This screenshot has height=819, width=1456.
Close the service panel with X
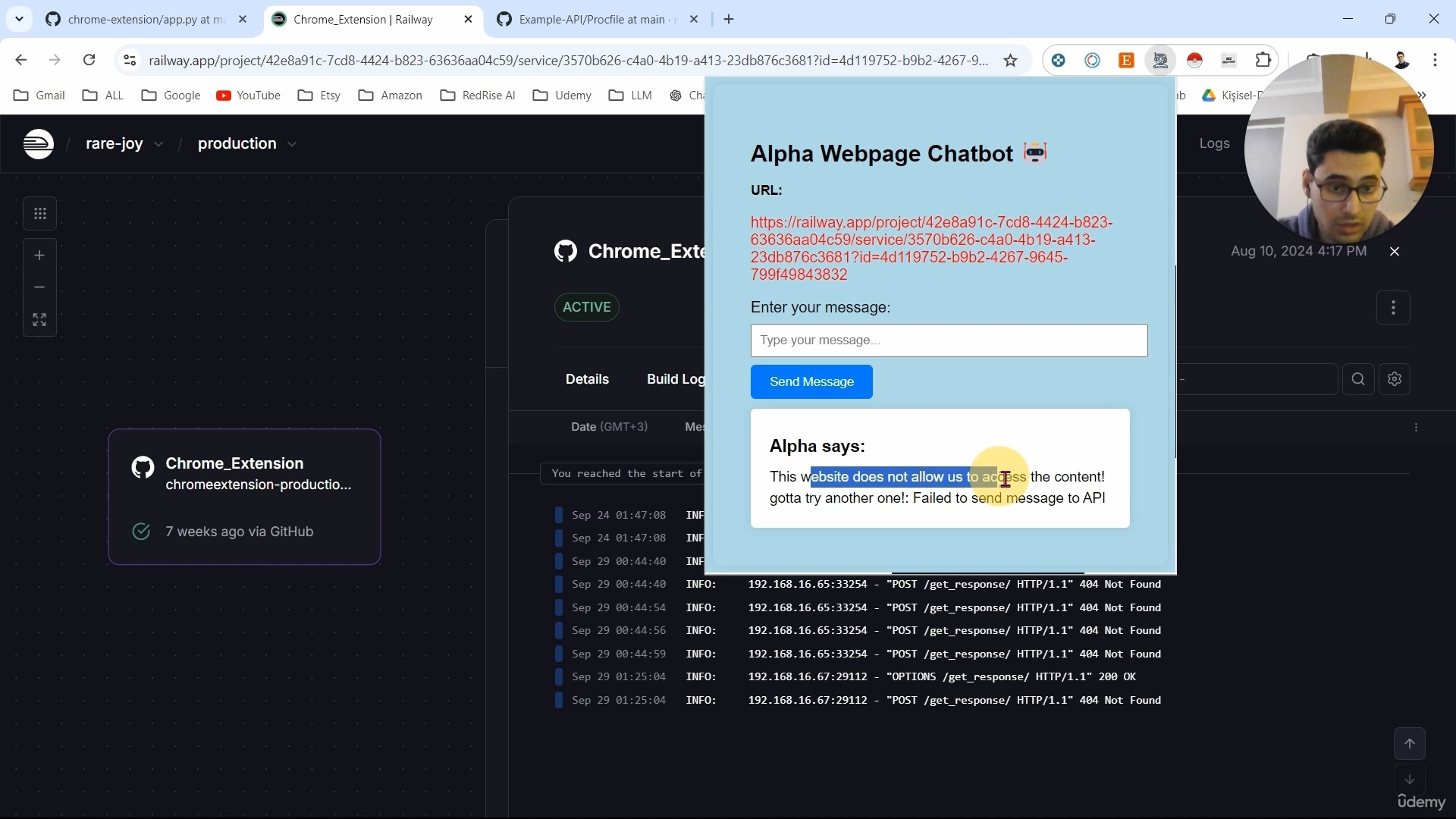pos(1395,252)
